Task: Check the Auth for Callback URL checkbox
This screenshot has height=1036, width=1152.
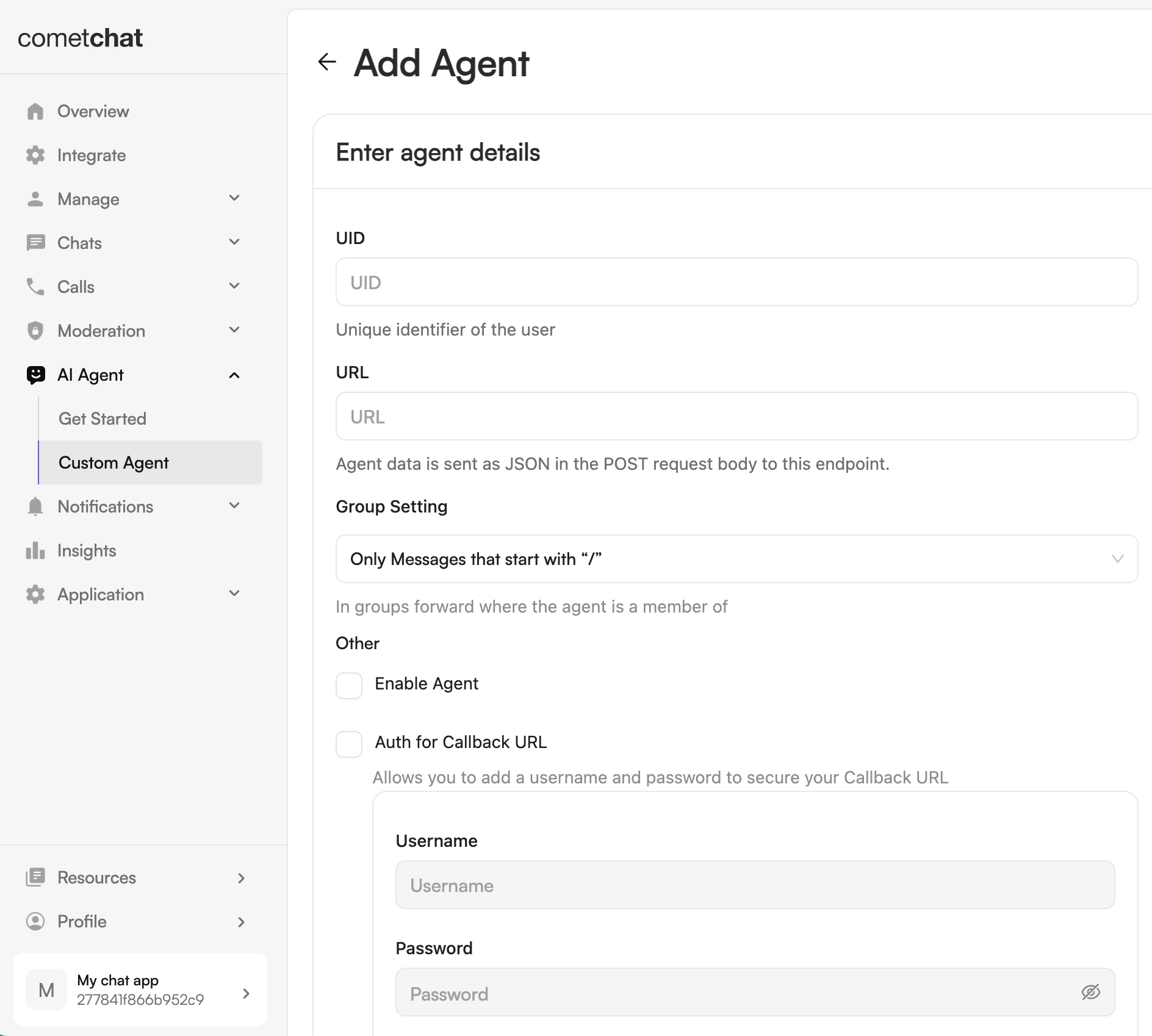Action: [x=349, y=744]
